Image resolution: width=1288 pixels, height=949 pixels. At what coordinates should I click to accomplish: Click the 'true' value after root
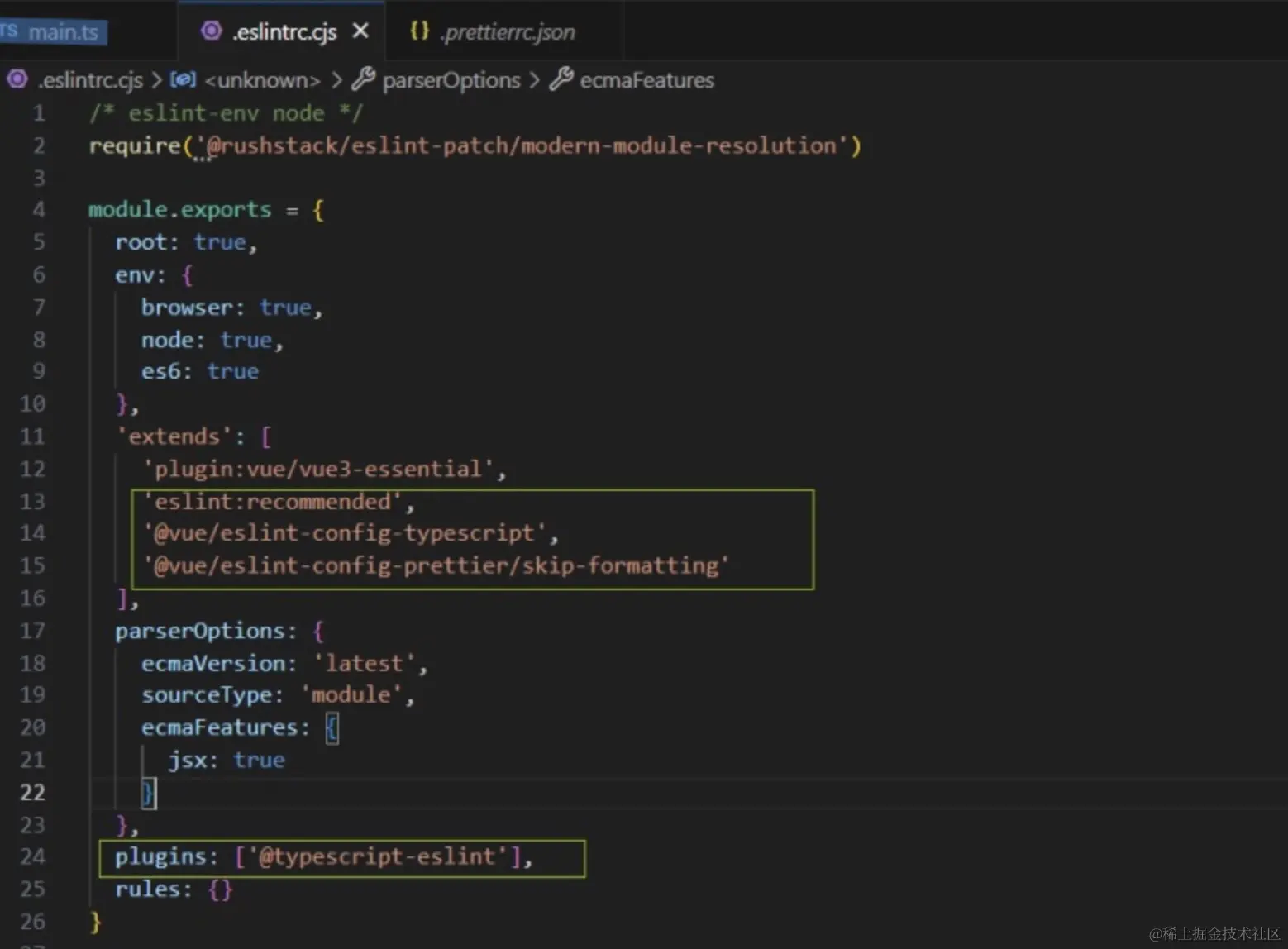tap(220, 243)
